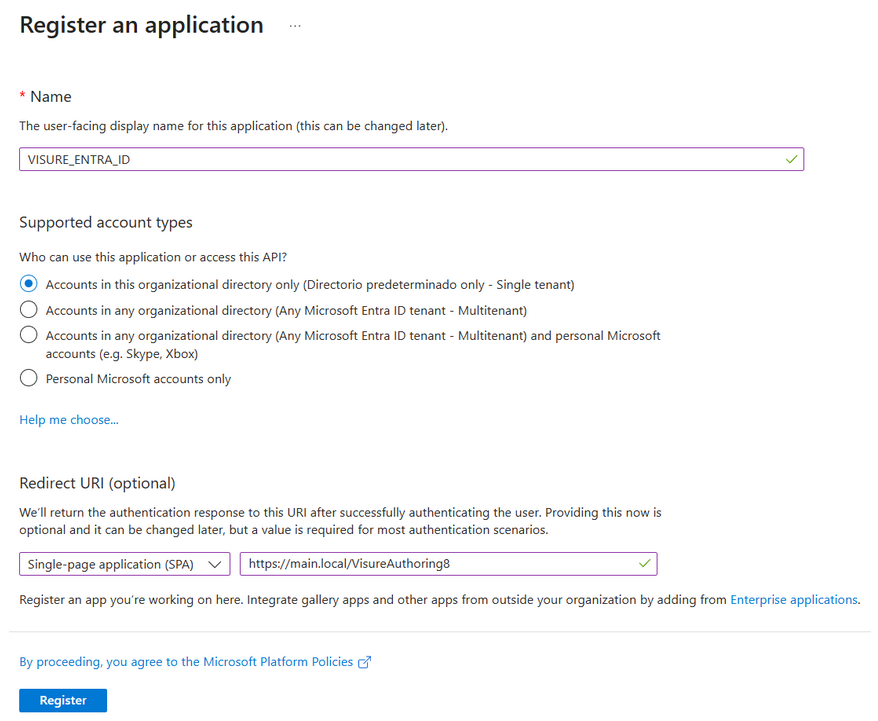This screenshot has height=721, width=878.
Task: Select Multitenant and personal Microsoft accounts option
Action: [x=29, y=336]
